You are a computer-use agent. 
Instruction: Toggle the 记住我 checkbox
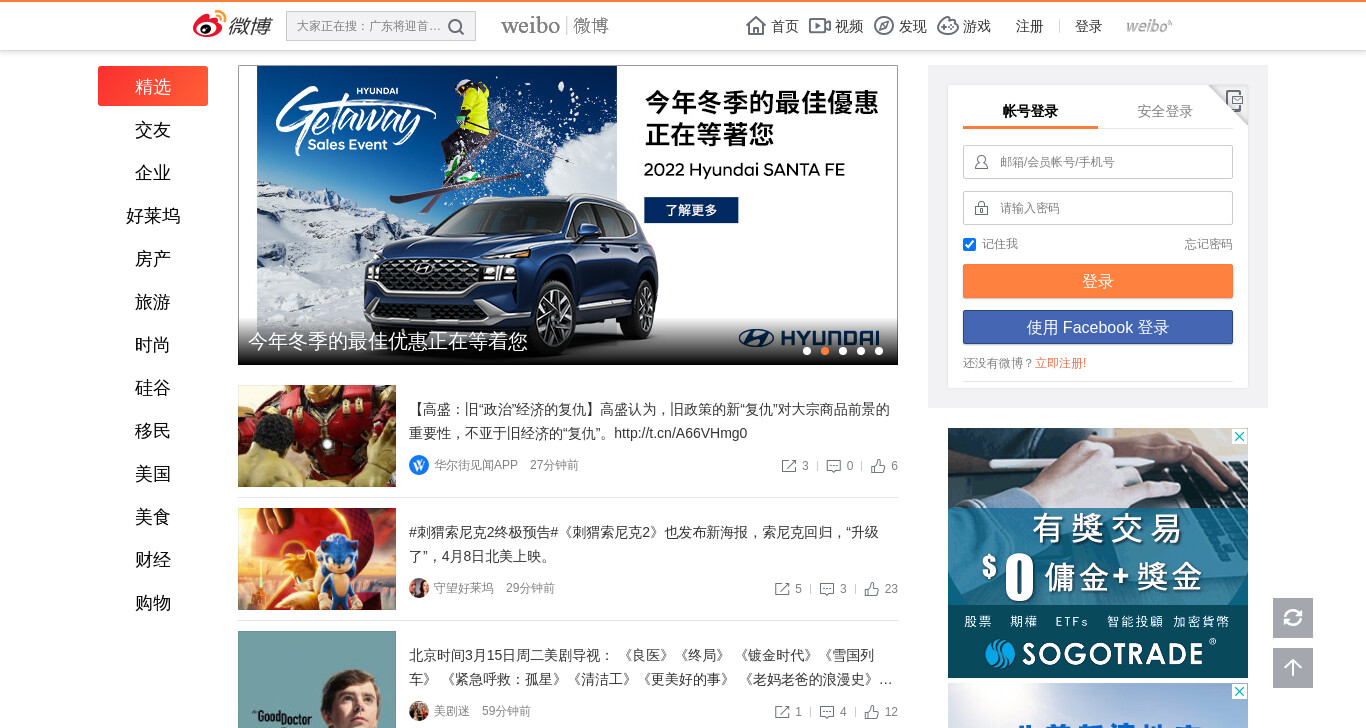(x=969, y=244)
